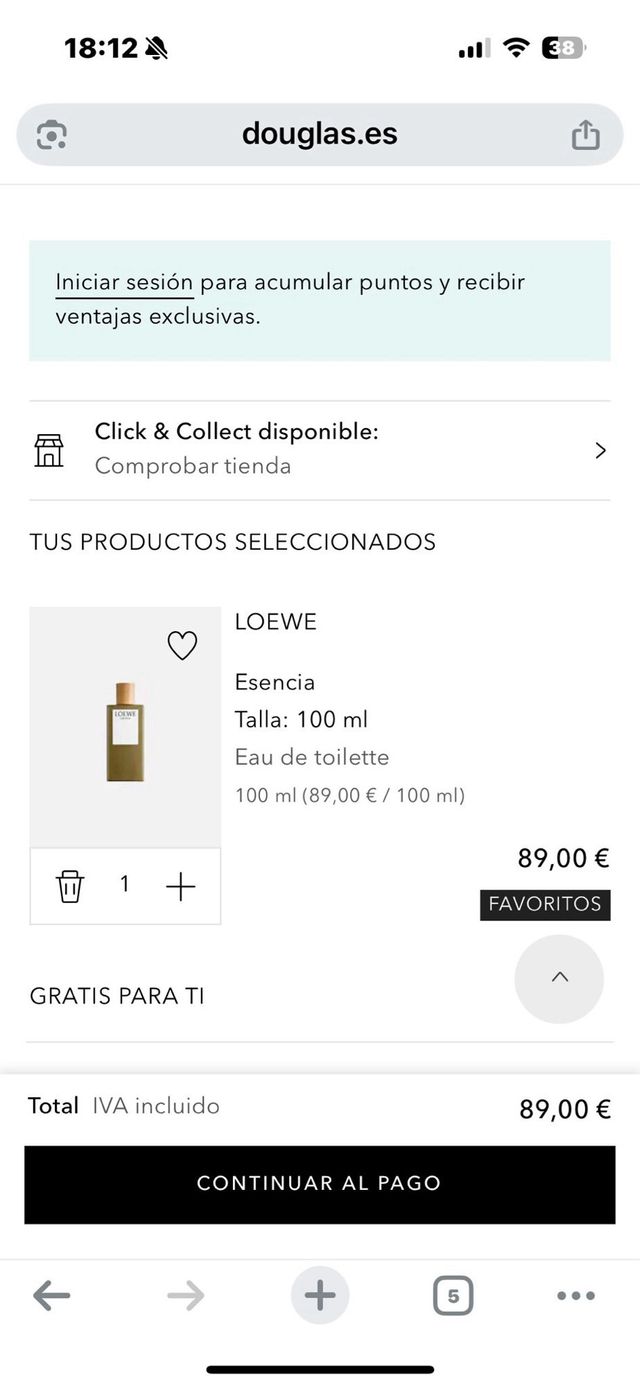Expand the GRATIS PARA TI section
Image resolution: width=640 pixels, height=1387 pixels.
(117, 996)
